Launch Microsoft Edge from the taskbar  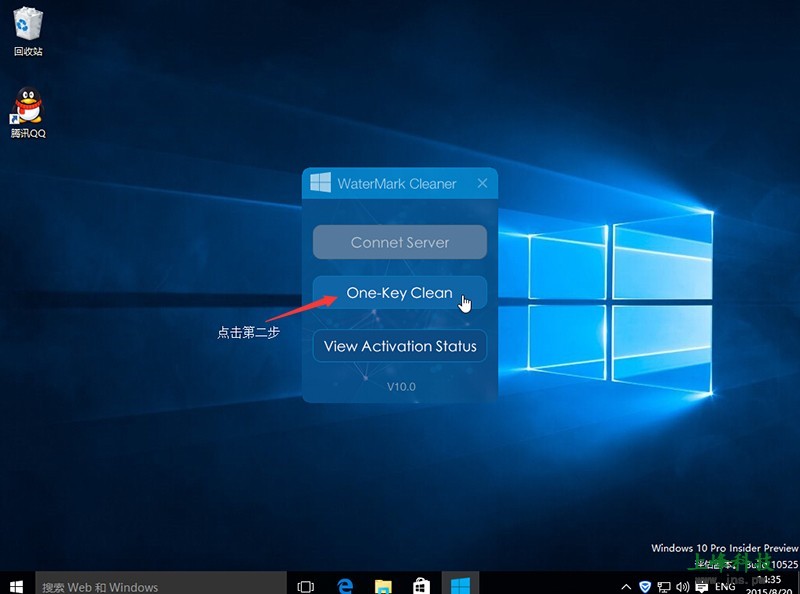pyautogui.click(x=345, y=586)
